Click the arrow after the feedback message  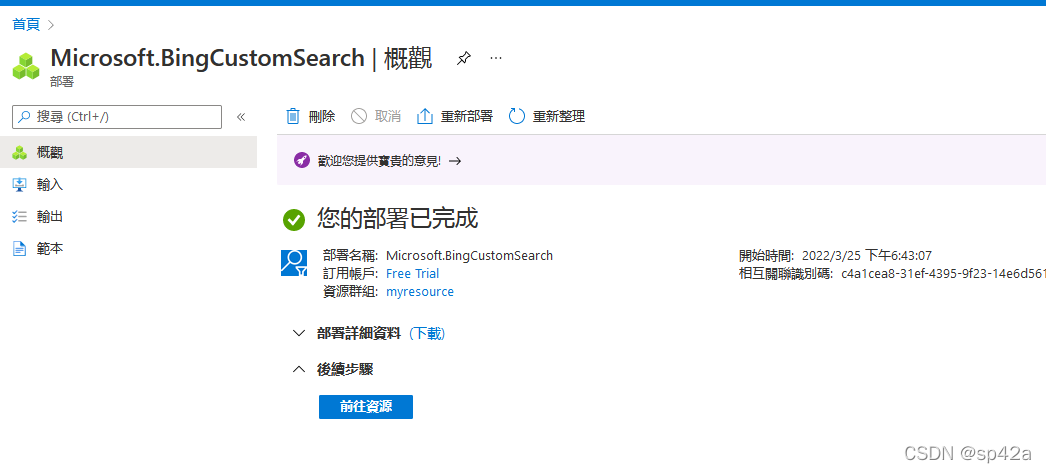pos(455,161)
